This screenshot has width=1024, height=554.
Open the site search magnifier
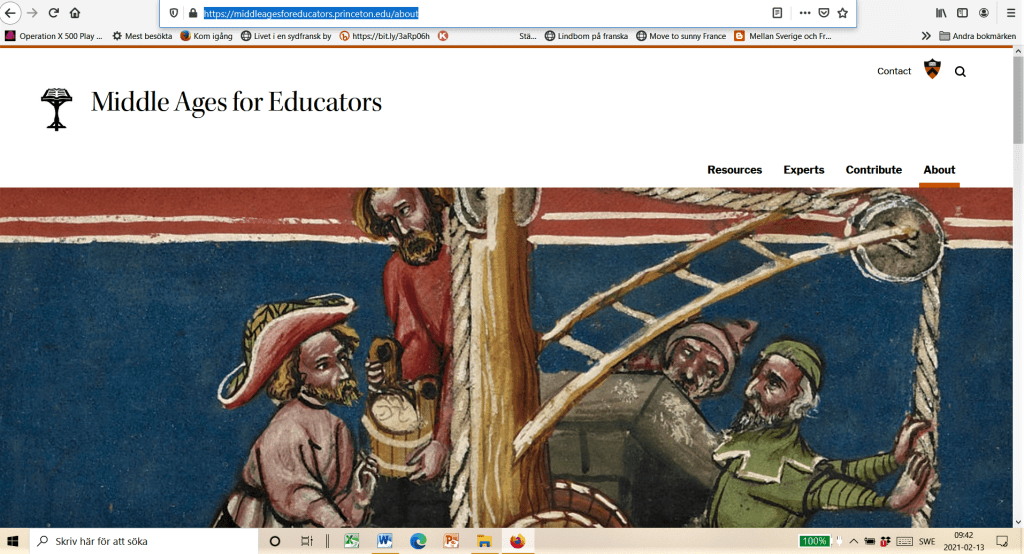click(960, 71)
